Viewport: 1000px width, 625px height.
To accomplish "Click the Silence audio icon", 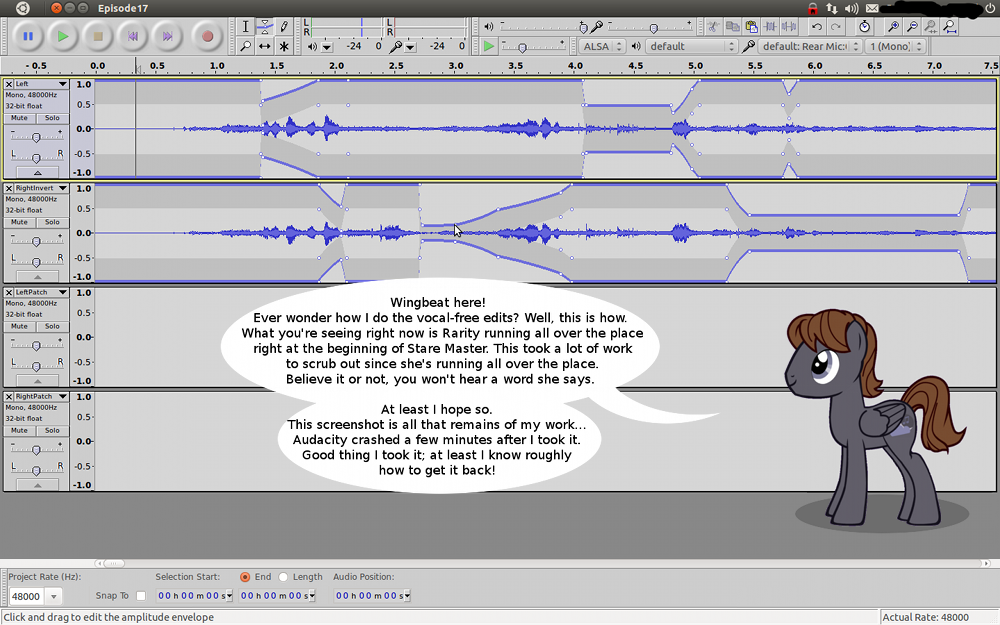I will point(789,27).
